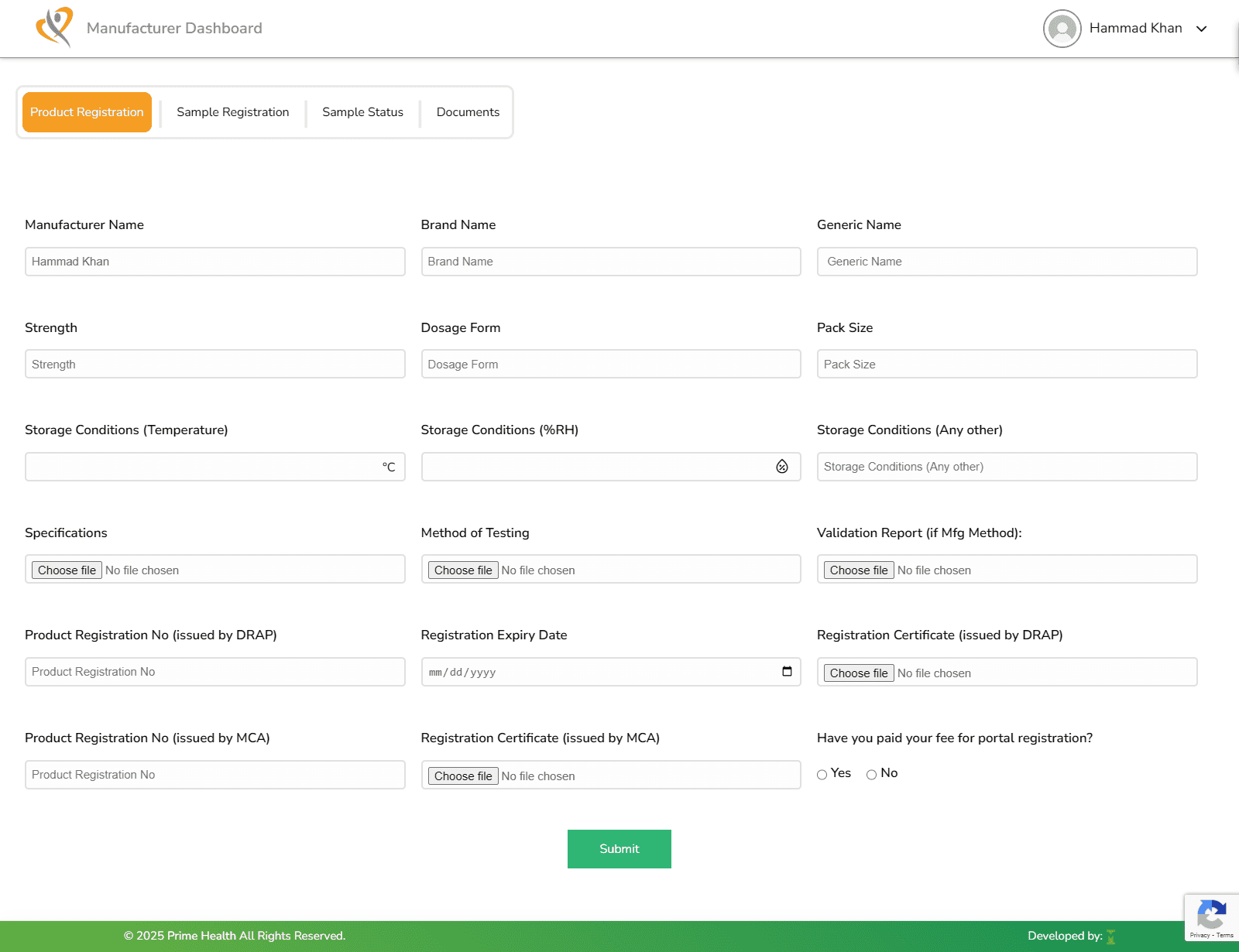Select No for portal fee paid
Screen dimensions: 1239x952
tap(872, 774)
